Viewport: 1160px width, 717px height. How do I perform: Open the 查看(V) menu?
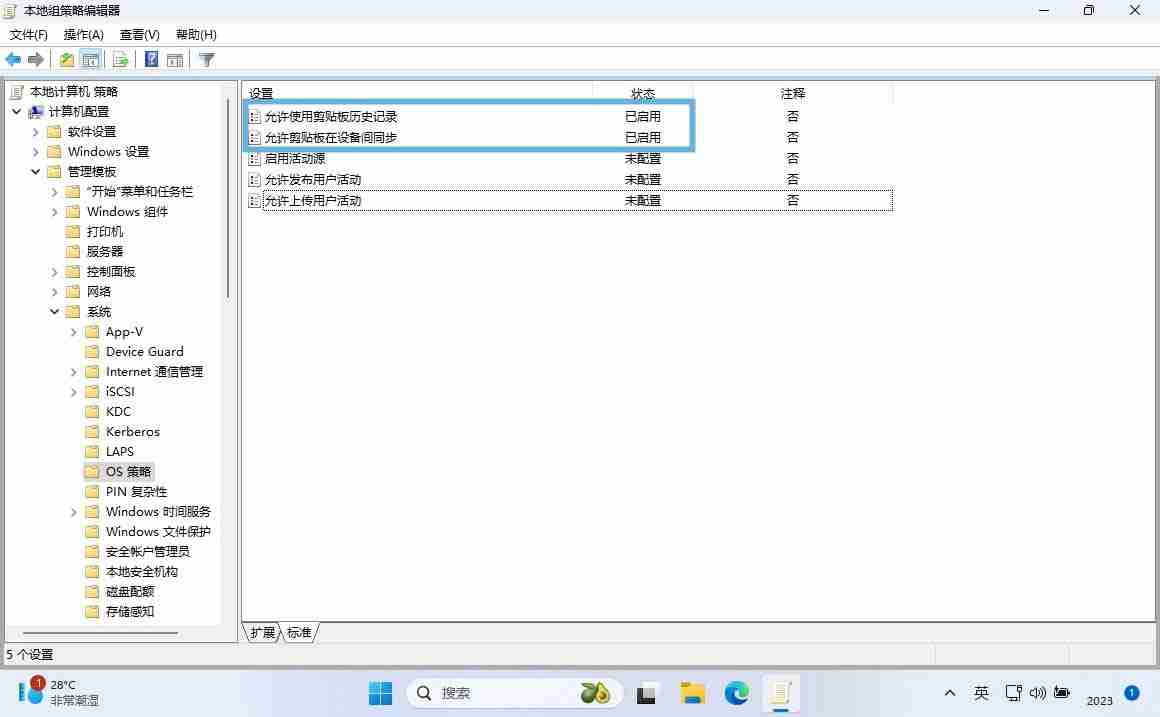point(138,34)
